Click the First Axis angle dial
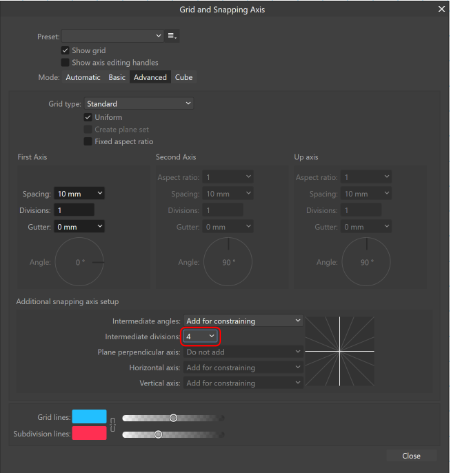Viewport: 450px width, 473px height. click(x=79, y=262)
